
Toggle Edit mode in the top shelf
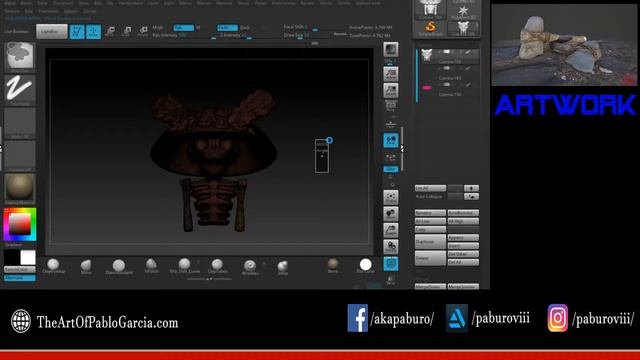(x=77, y=31)
